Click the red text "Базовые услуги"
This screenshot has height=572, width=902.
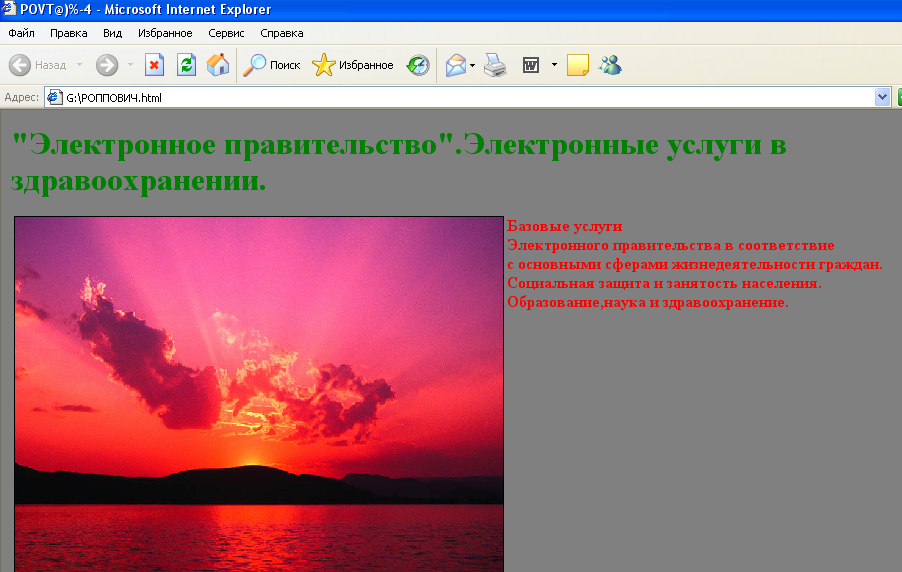[x=565, y=226]
